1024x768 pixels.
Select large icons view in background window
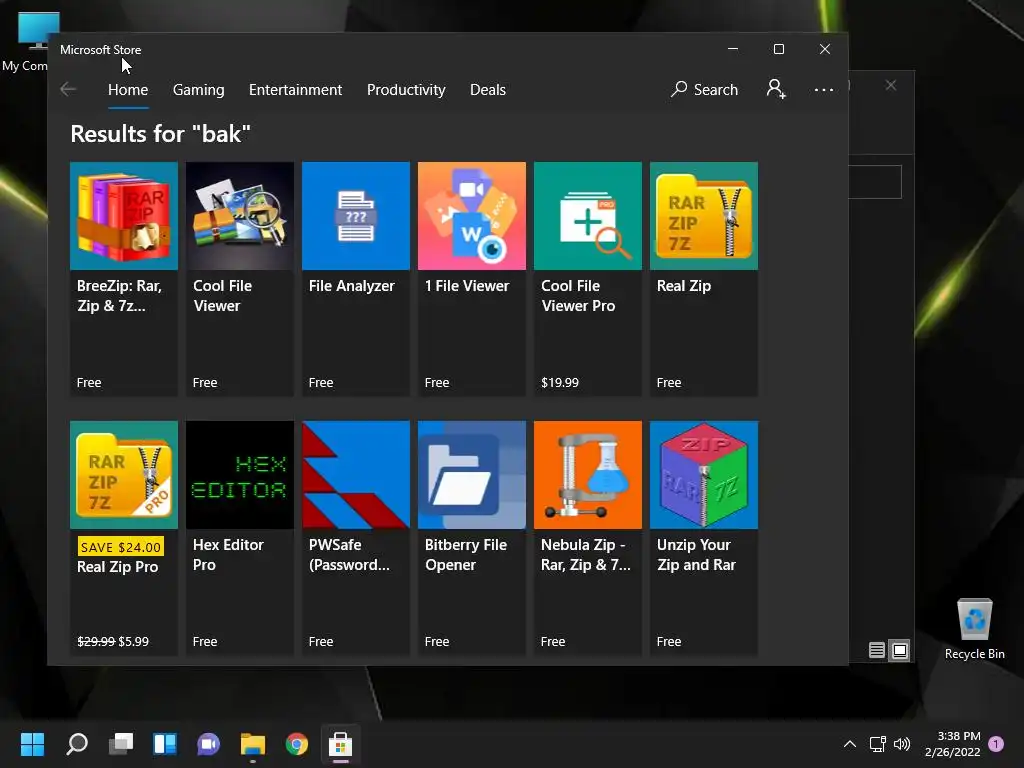click(900, 650)
